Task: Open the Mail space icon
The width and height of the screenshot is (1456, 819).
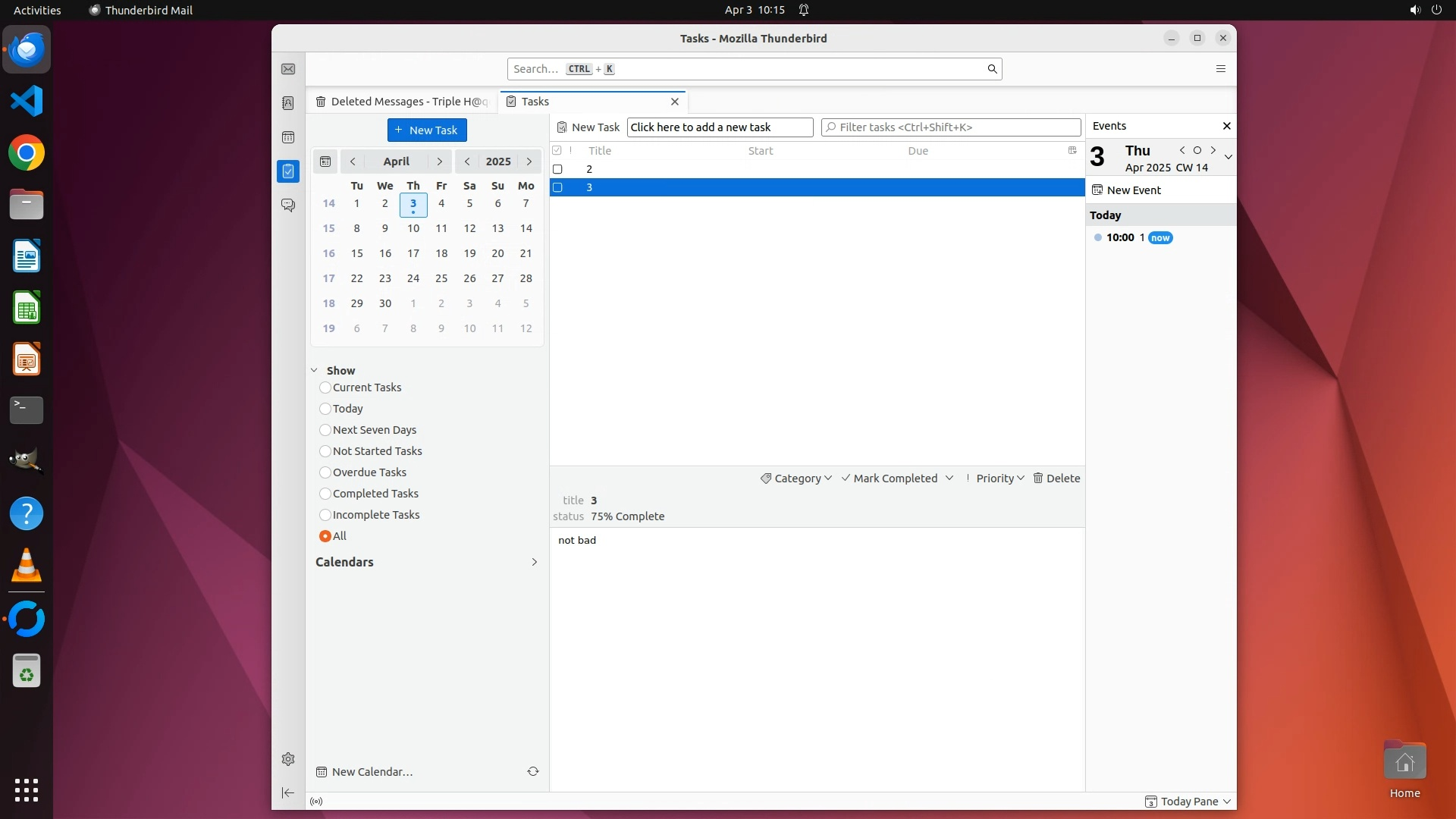Action: coord(288,69)
